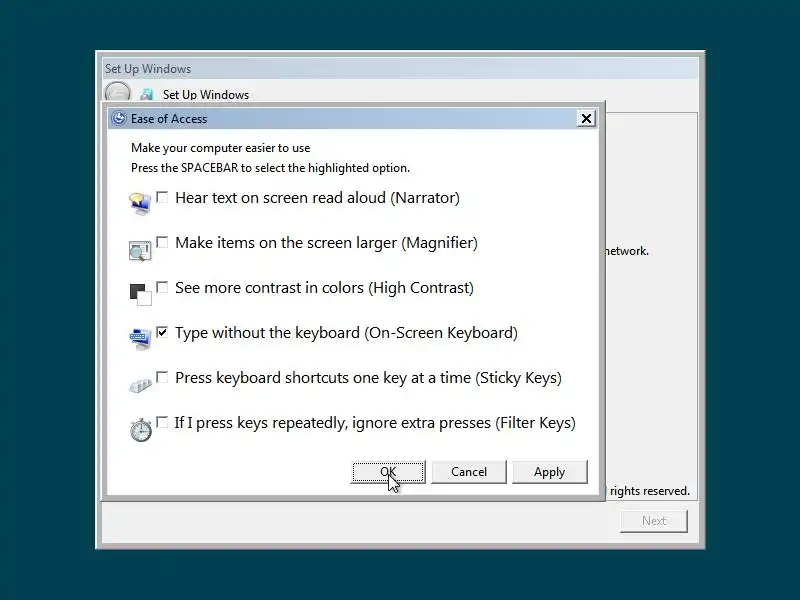Click the back arrow in Set Up Windows
800x600 pixels.
[x=117, y=93]
